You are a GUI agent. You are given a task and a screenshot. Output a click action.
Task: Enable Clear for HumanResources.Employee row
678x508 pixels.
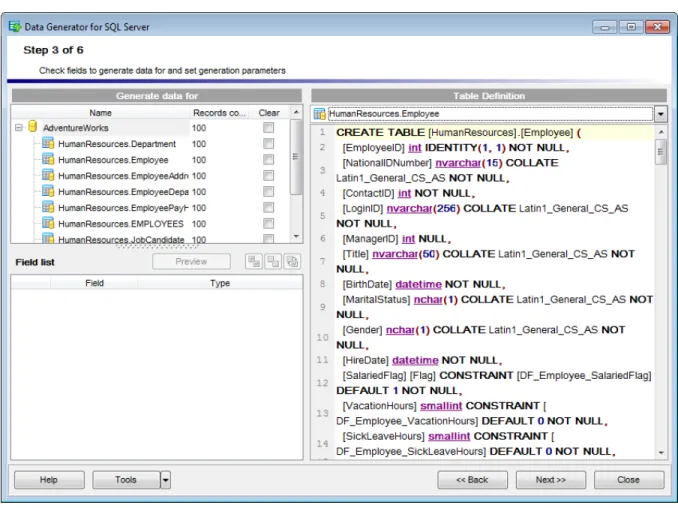269,160
